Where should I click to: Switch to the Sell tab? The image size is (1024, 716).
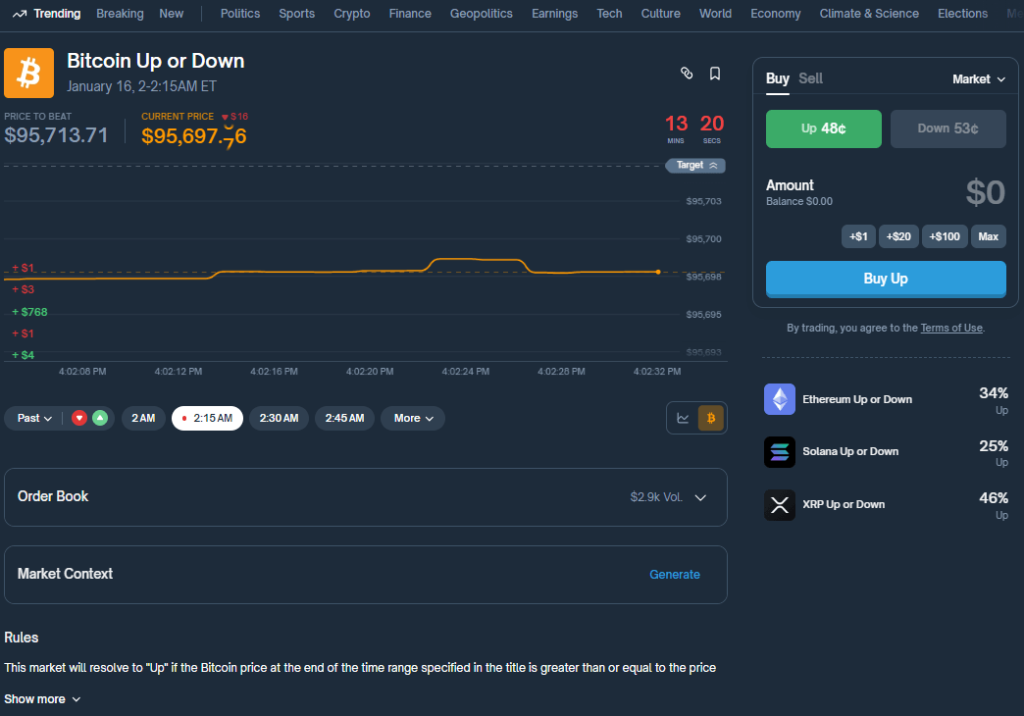pos(810,79)
